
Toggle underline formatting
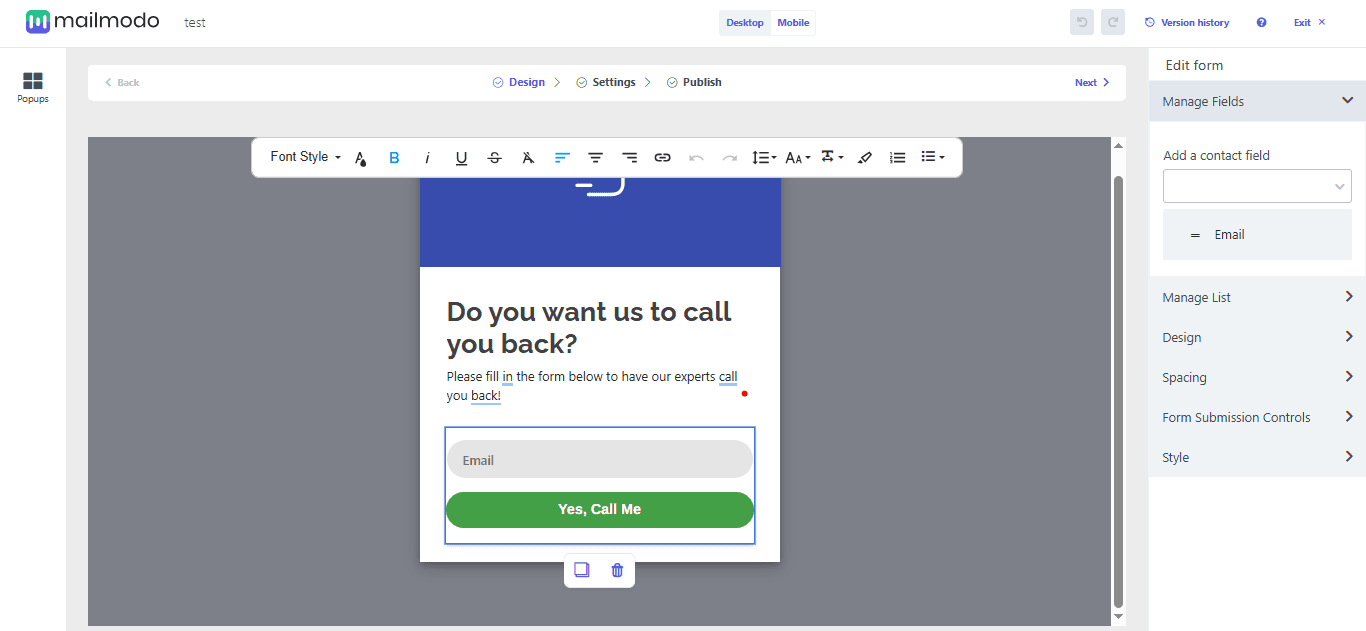(461, 158)
